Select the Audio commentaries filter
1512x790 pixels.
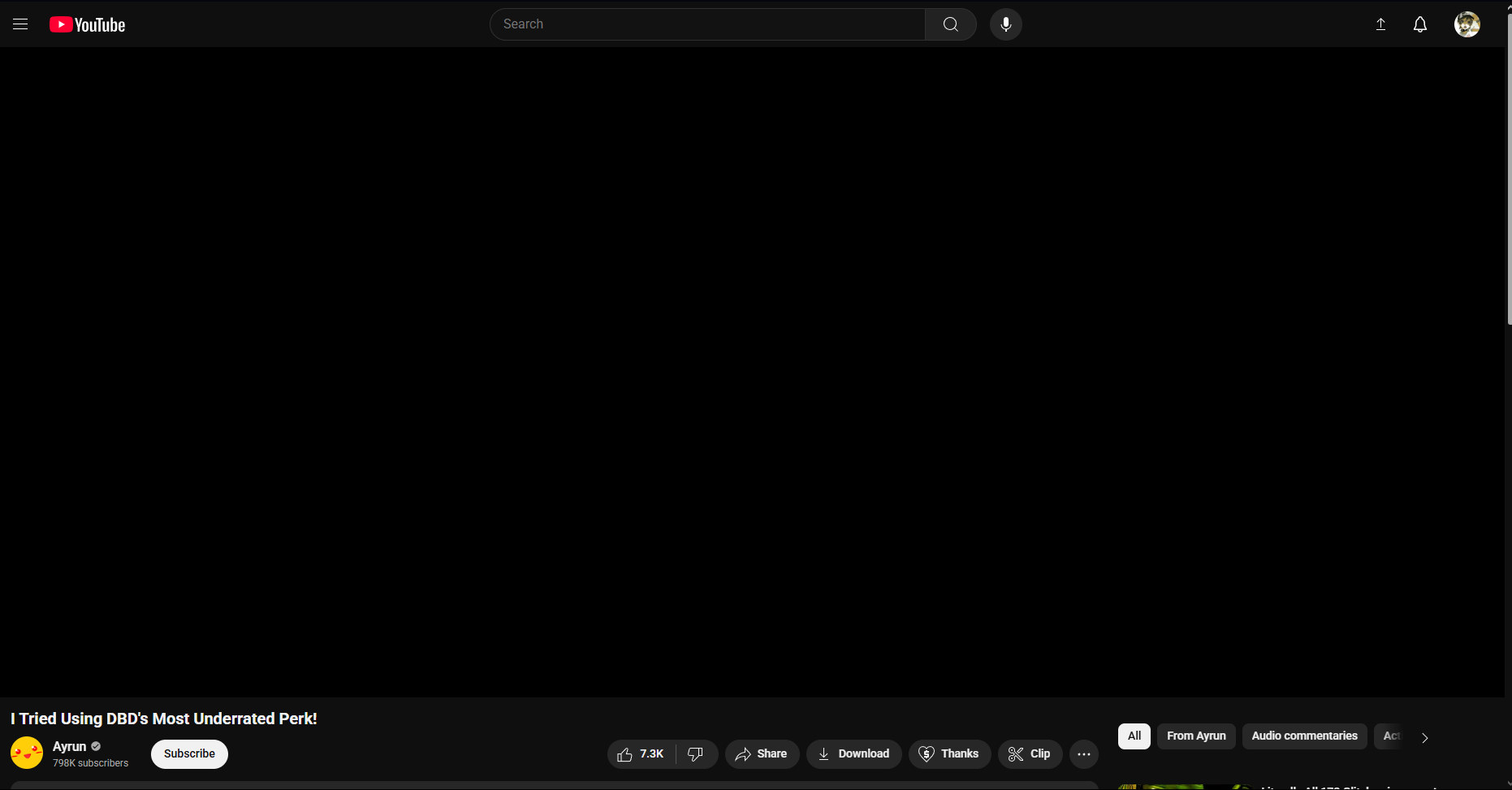click(x=1304, y=736)
